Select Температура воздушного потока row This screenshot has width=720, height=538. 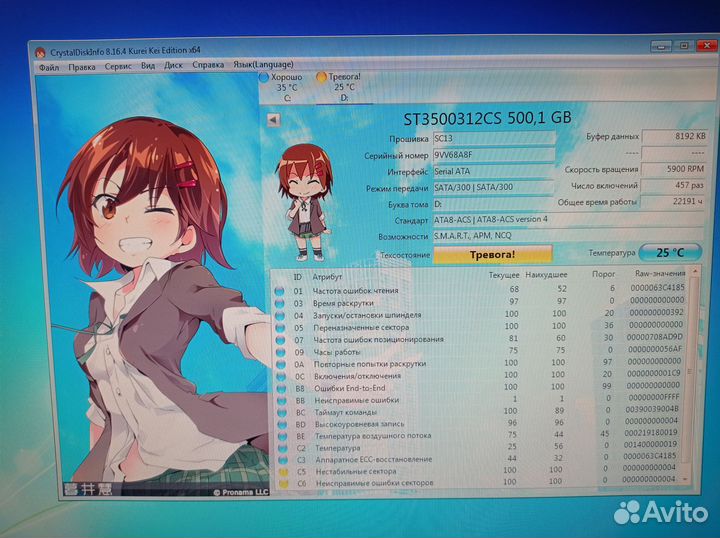click(478, 434)
